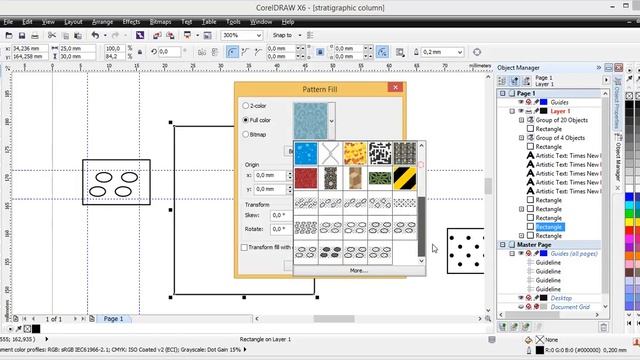Viewport: 640px width, 360px height.
Task: Open the Snap to dropdown
Action: 300,36
